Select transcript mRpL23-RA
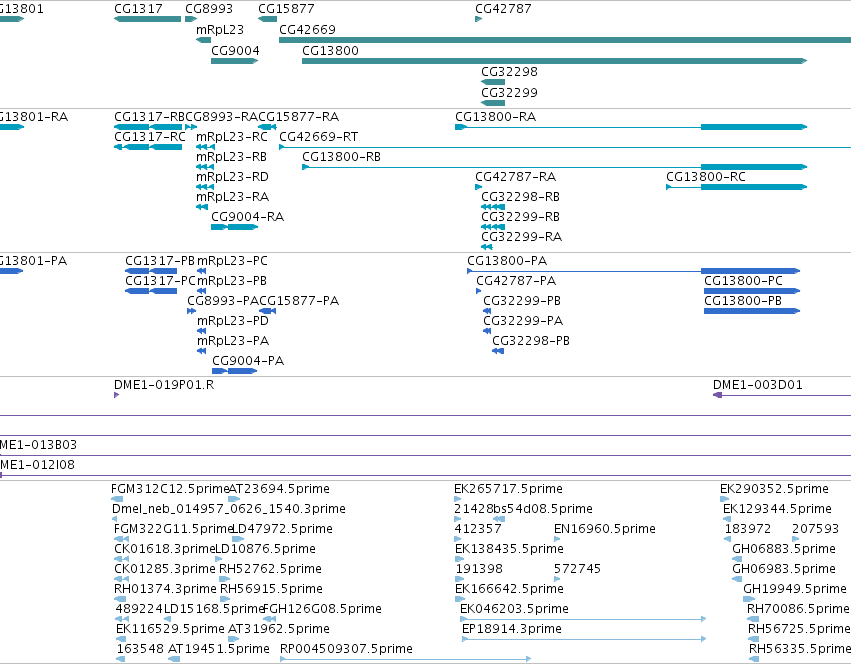This screenshot has width=851, height=664. click(x=232, y=197)
